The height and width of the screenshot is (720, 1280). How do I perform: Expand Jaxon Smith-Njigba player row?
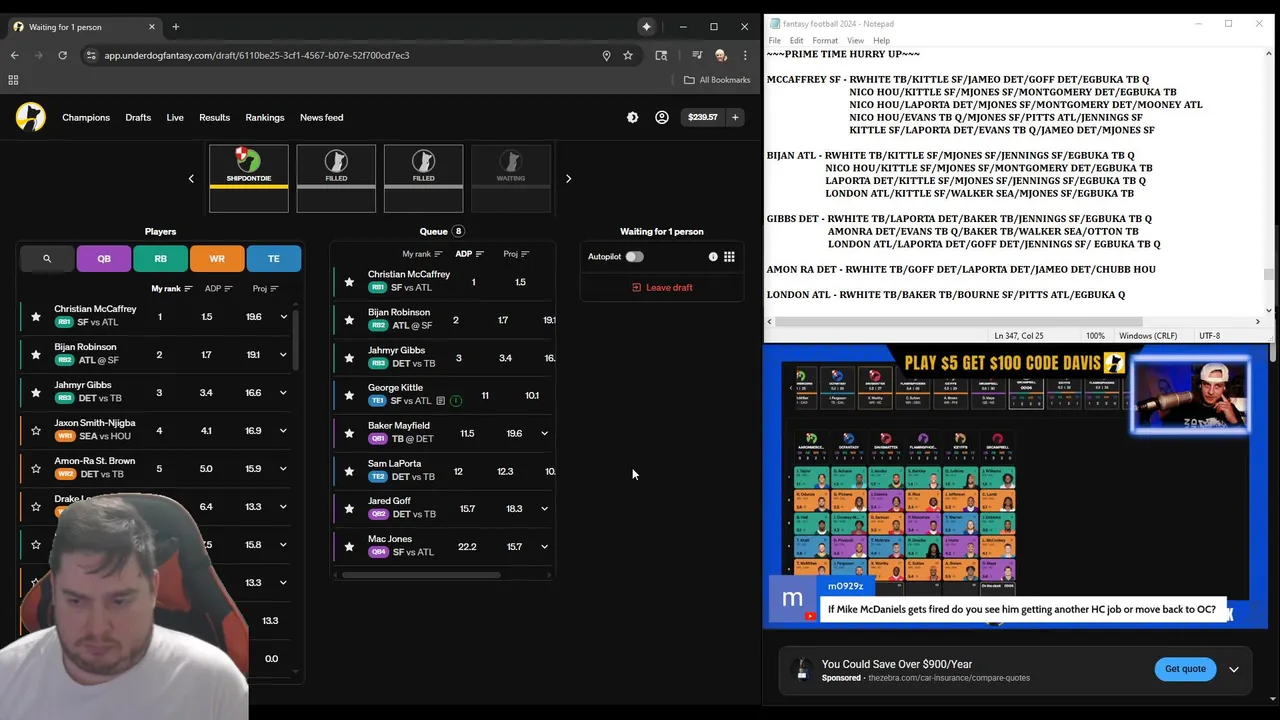tap(283, 431)
